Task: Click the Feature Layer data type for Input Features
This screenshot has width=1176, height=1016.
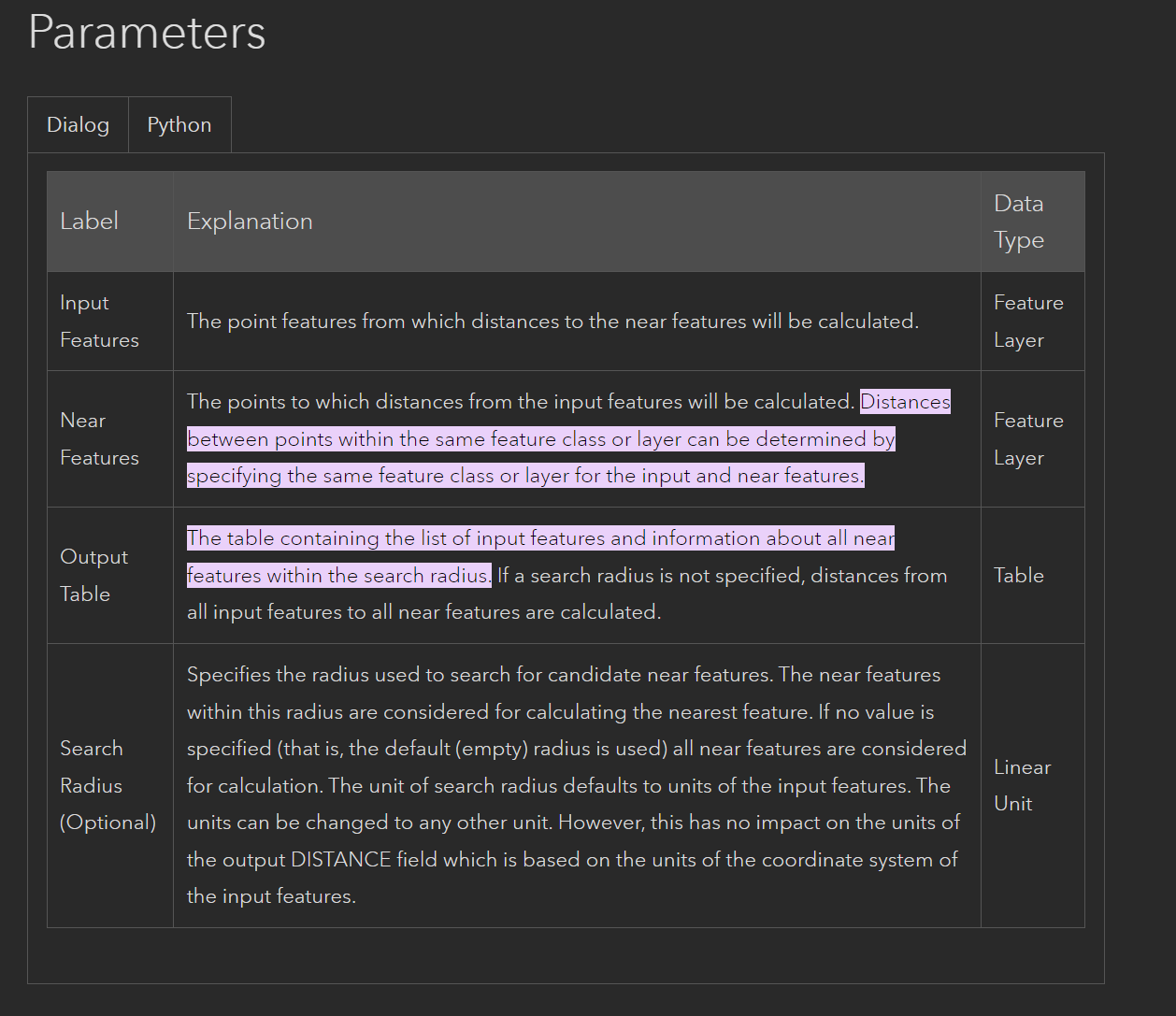Action: click(1028, 321)
